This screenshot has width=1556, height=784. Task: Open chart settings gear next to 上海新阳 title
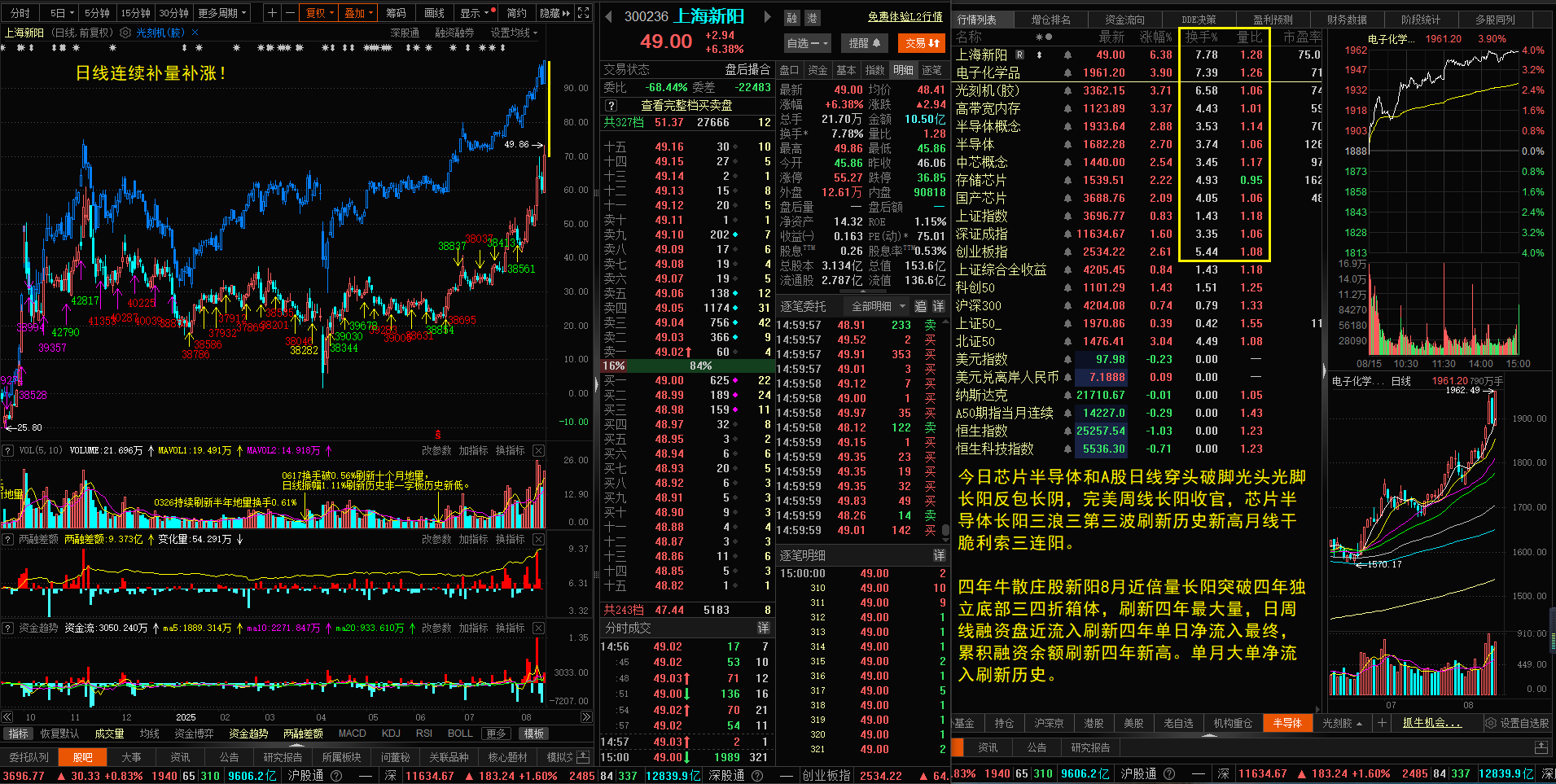pyautogui.click(x=125, y=33)
